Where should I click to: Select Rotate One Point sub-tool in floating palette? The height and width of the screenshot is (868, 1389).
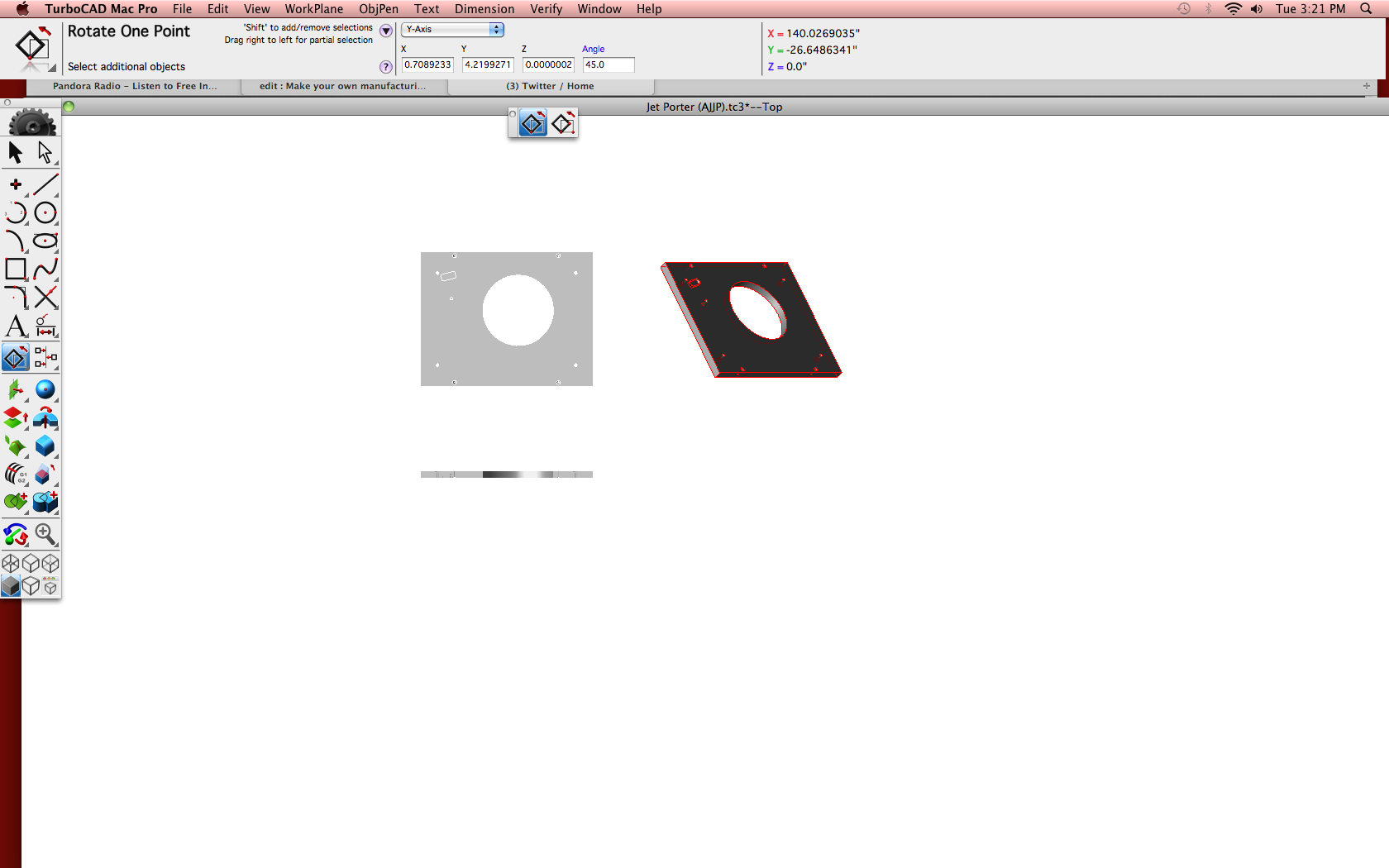pos(532,124)
